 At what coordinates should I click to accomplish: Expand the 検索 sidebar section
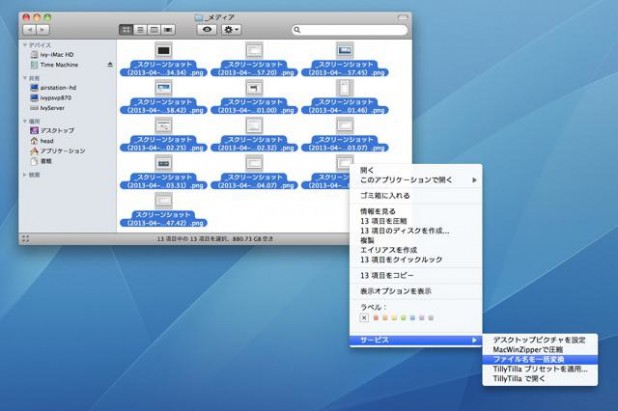(25, 174)
